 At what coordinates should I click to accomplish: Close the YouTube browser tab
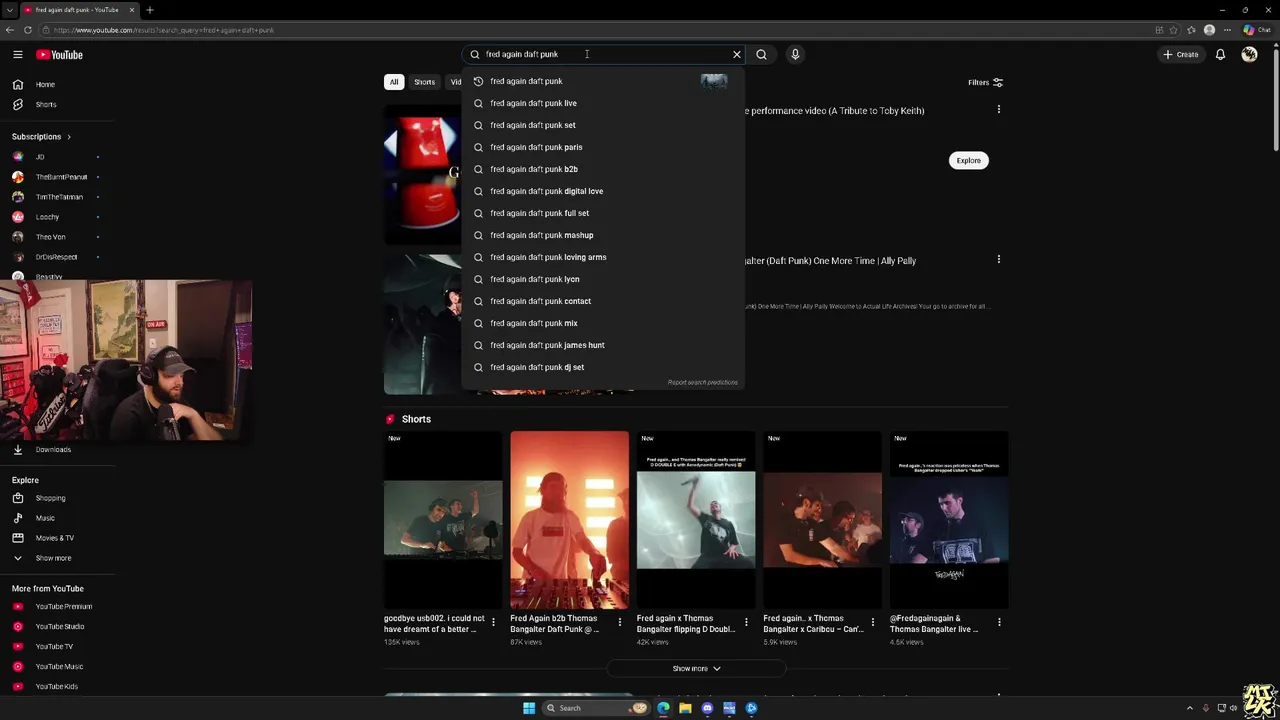point(131,10)
